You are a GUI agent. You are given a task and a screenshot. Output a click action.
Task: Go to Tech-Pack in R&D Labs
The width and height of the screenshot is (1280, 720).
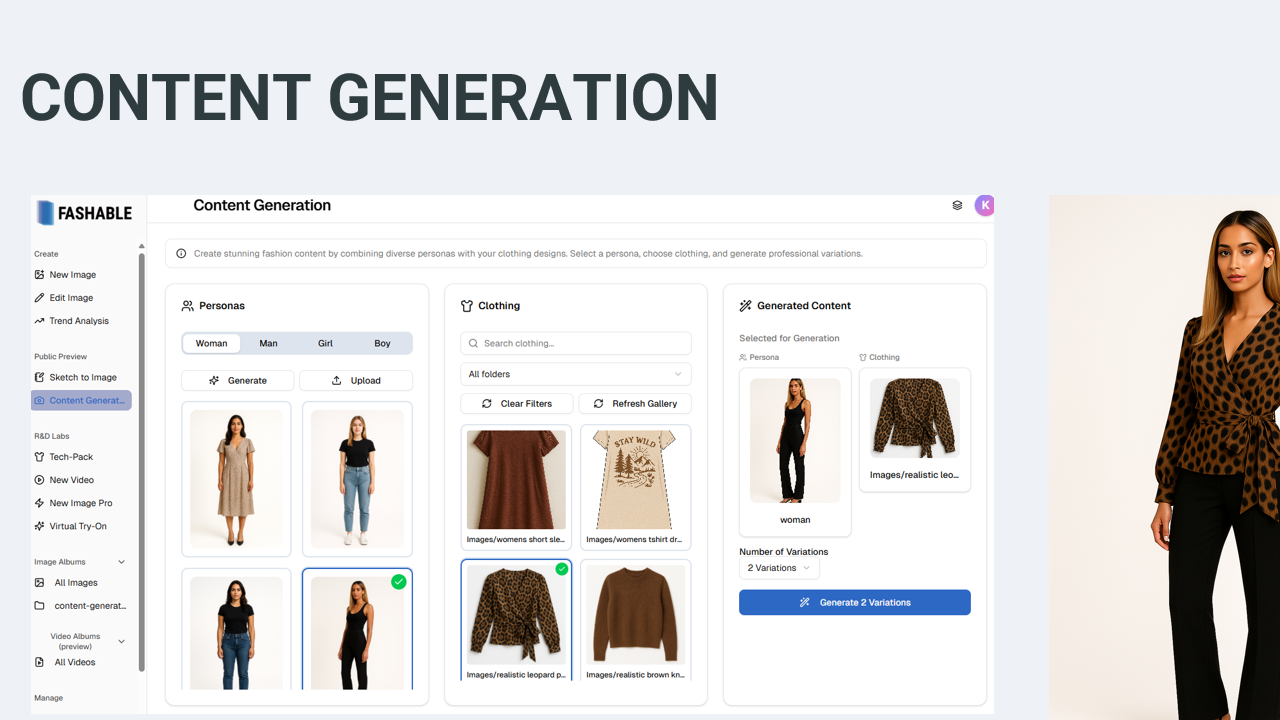click(x=71, y=457)
